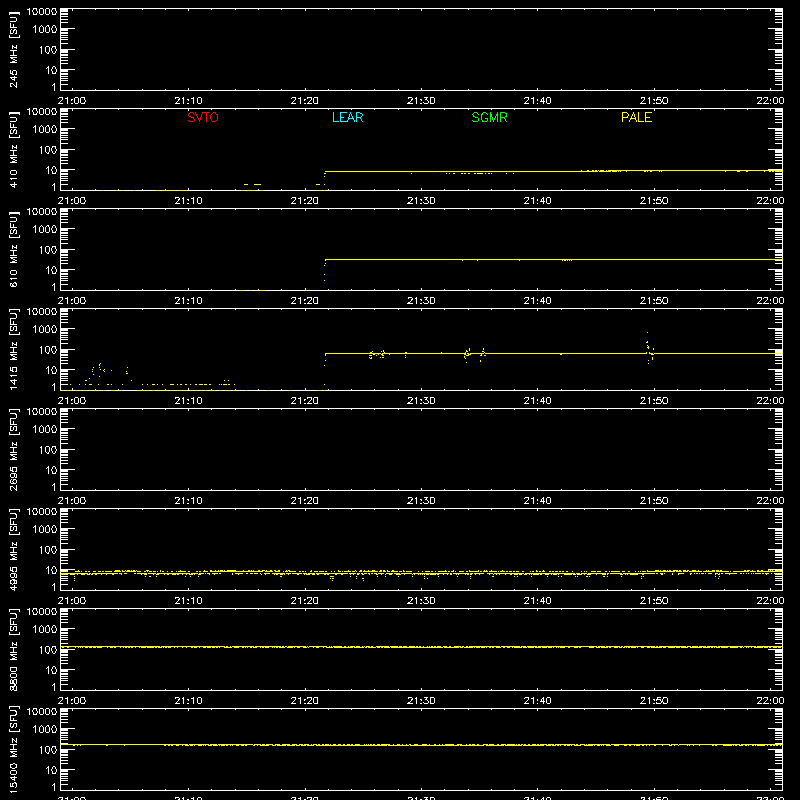Select the 610 MHz [SFU] axis title
Viewport: 800px width, 800px height.
point(13,250)
